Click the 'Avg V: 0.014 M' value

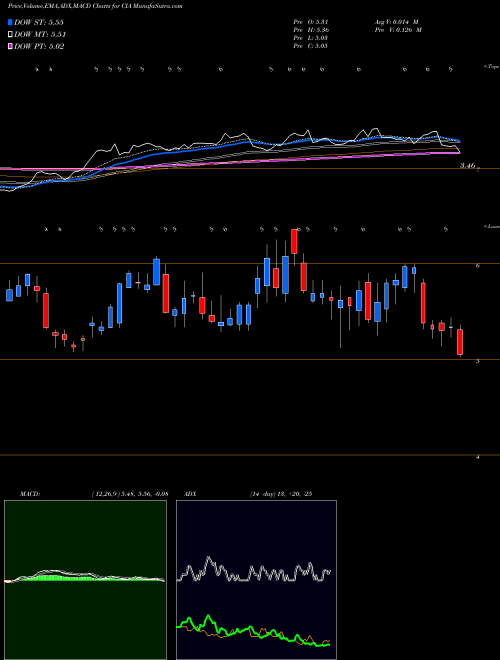(396, 22)
